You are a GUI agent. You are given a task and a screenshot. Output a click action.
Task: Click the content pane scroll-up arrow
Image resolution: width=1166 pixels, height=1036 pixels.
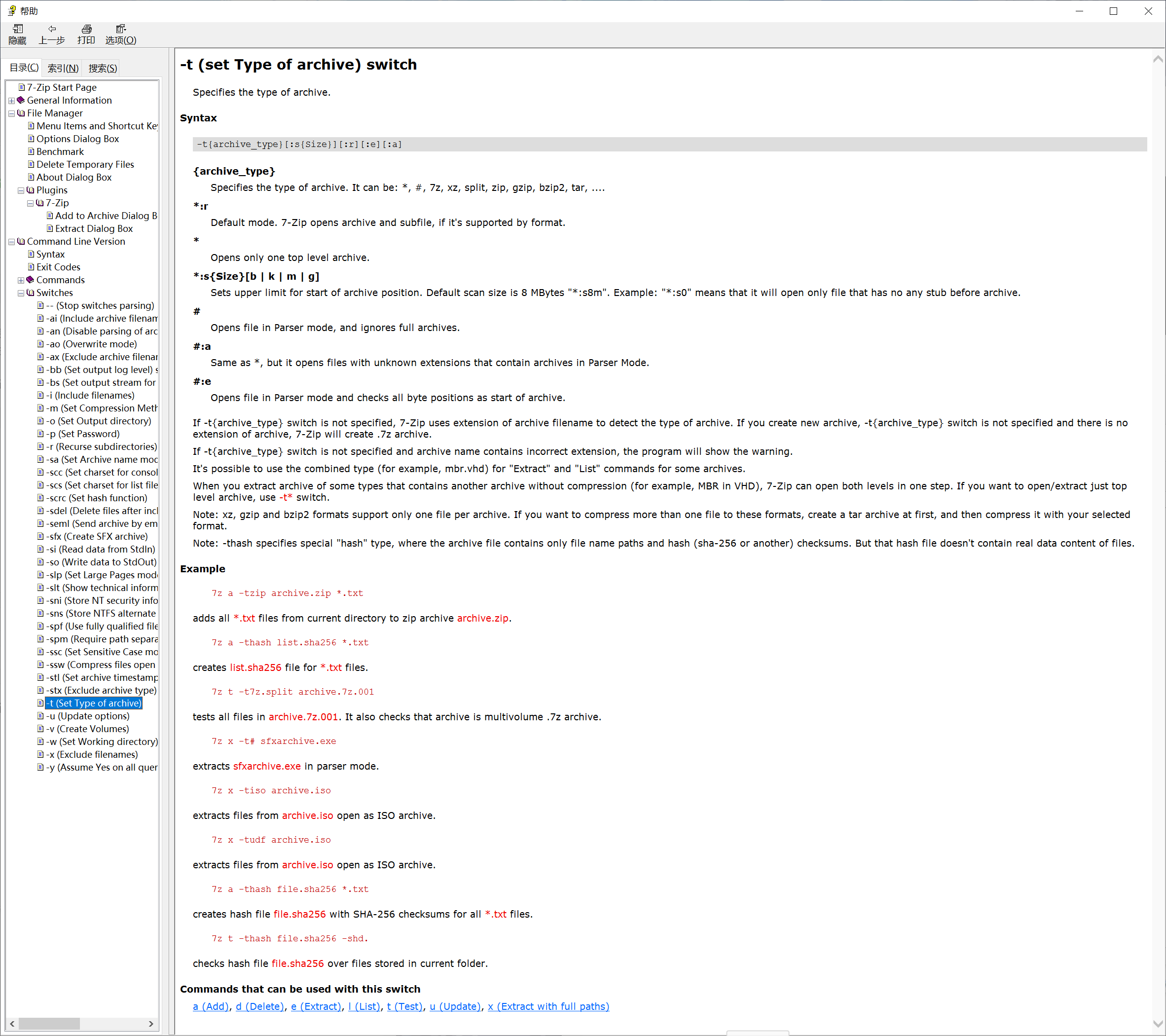point(1158,59)
